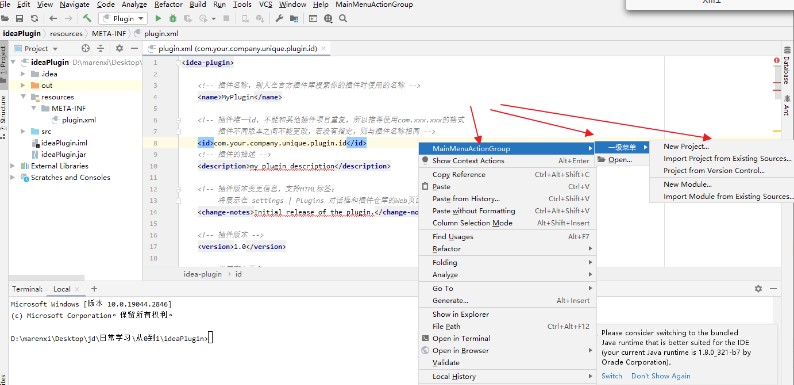Add a new terminal tab with plus

94,288
